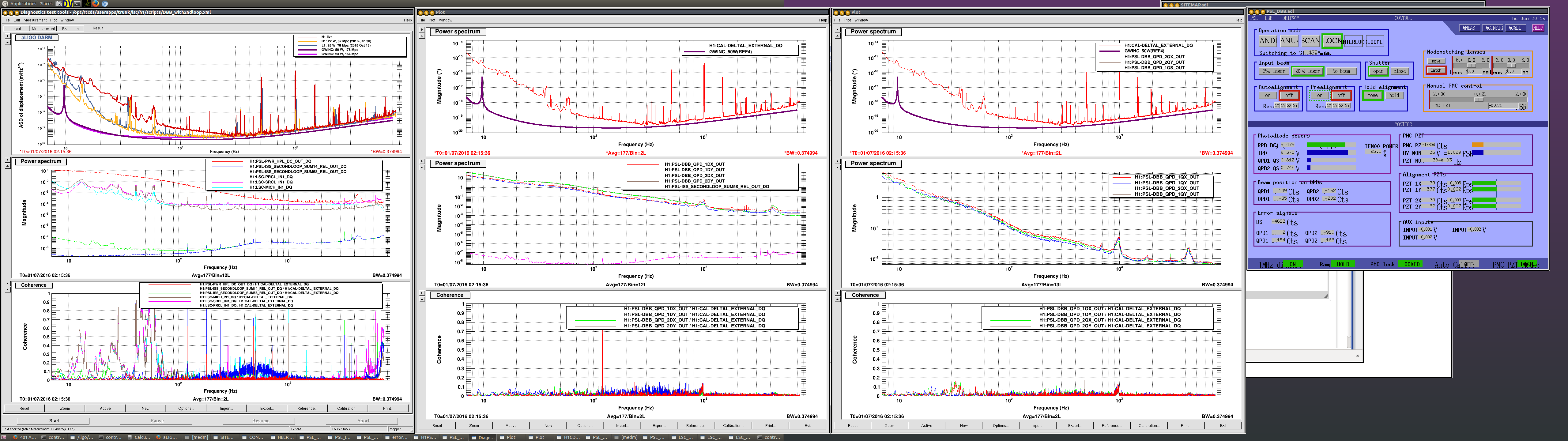The image size is (1568, 441).
Task: Select LOCK operation mode
Action: (x=1332, y=41)
